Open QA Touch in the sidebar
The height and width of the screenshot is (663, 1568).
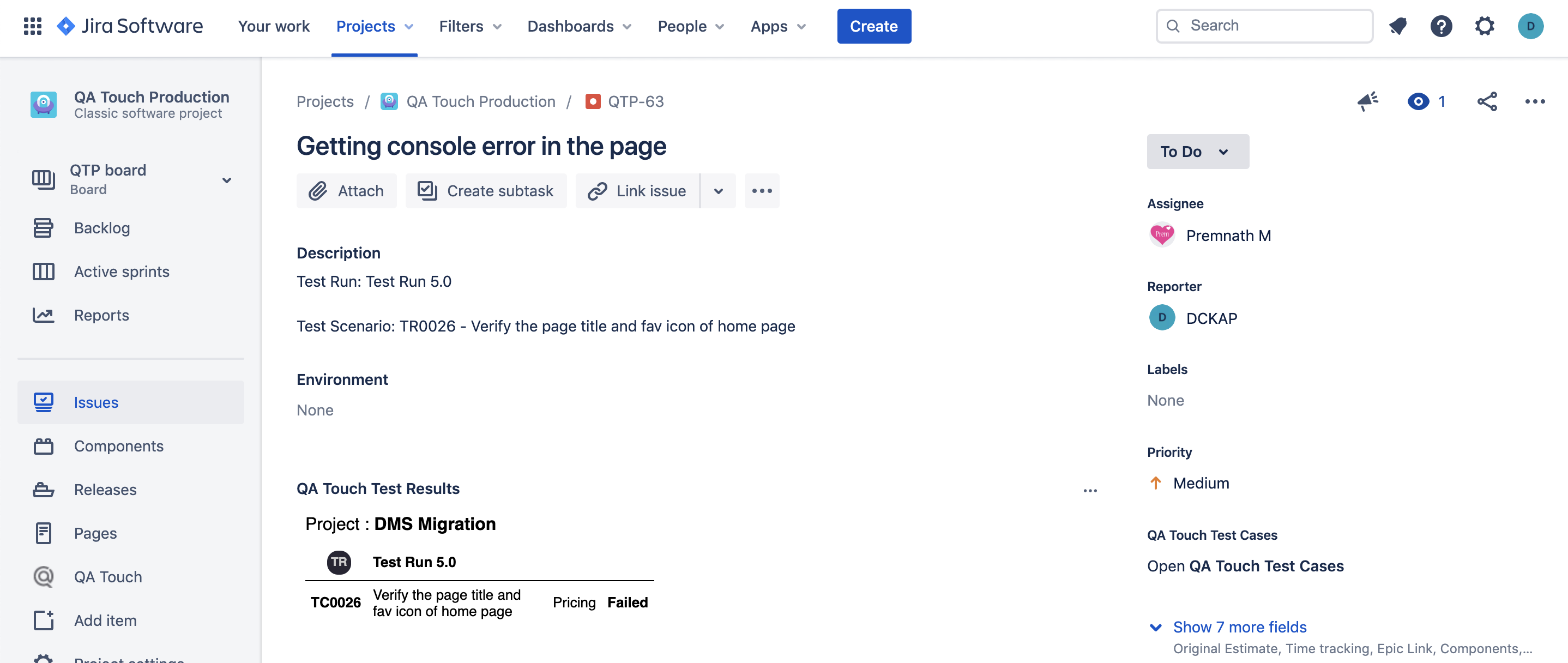[x=131, y=576]
